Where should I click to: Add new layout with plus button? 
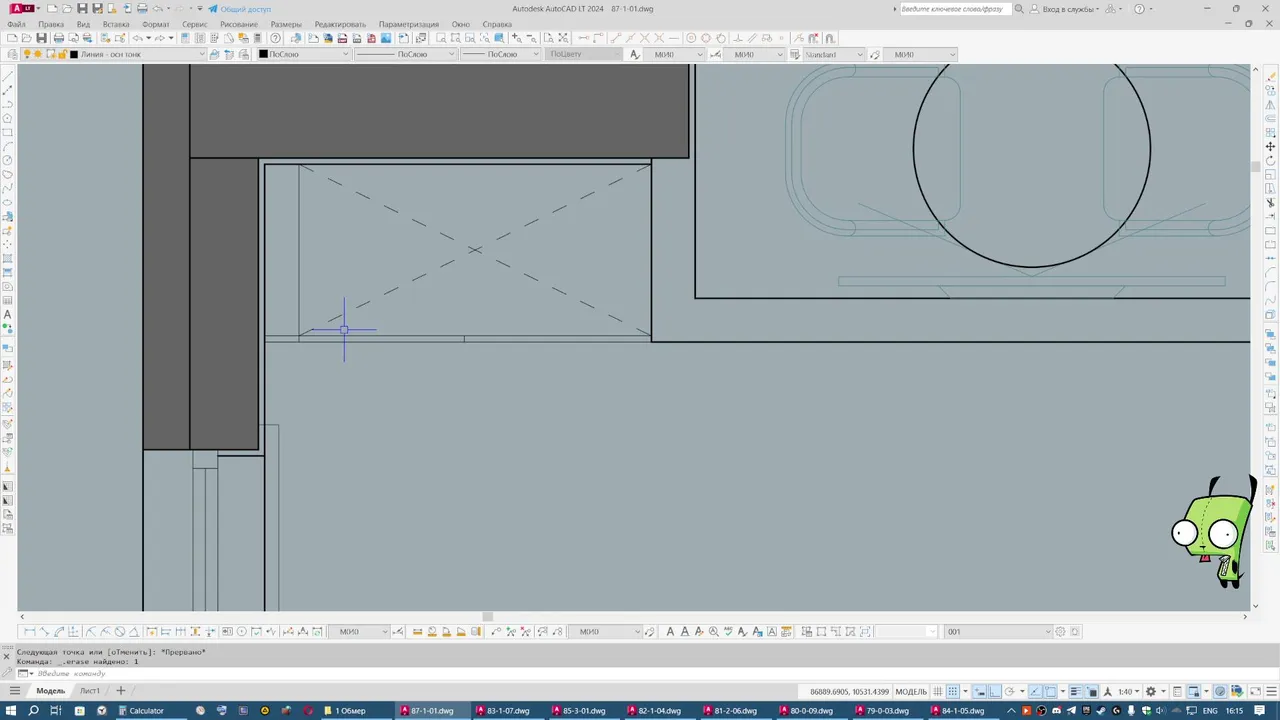(x=120, y=690)
